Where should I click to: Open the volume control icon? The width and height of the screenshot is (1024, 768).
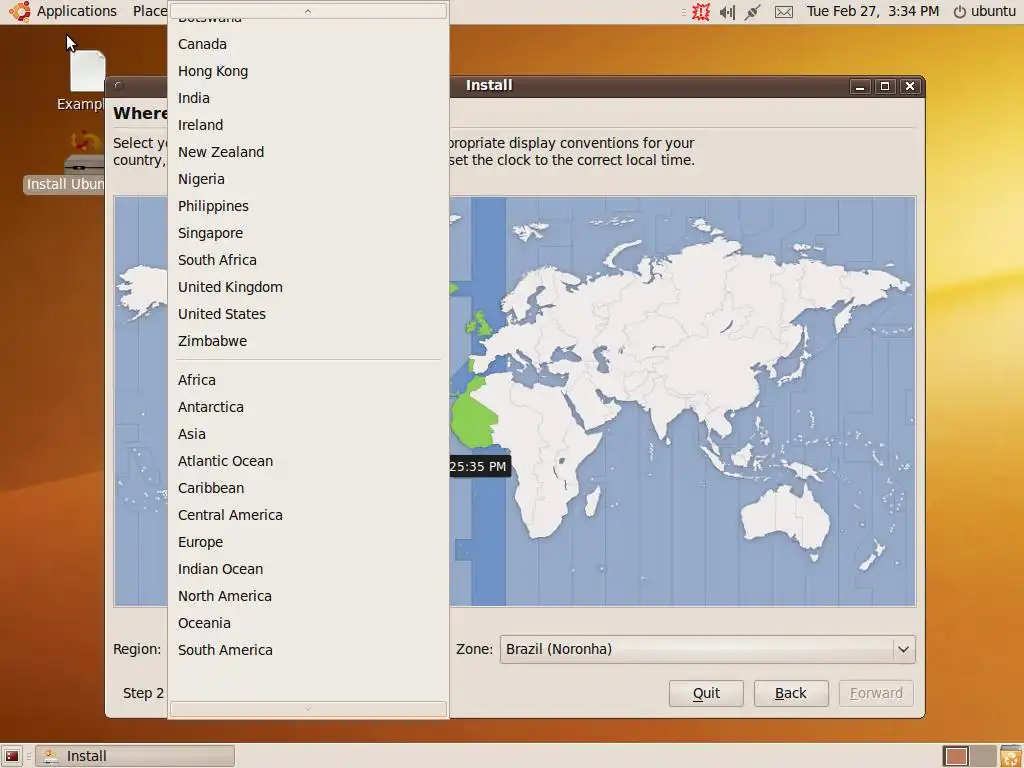coord(727,12)
